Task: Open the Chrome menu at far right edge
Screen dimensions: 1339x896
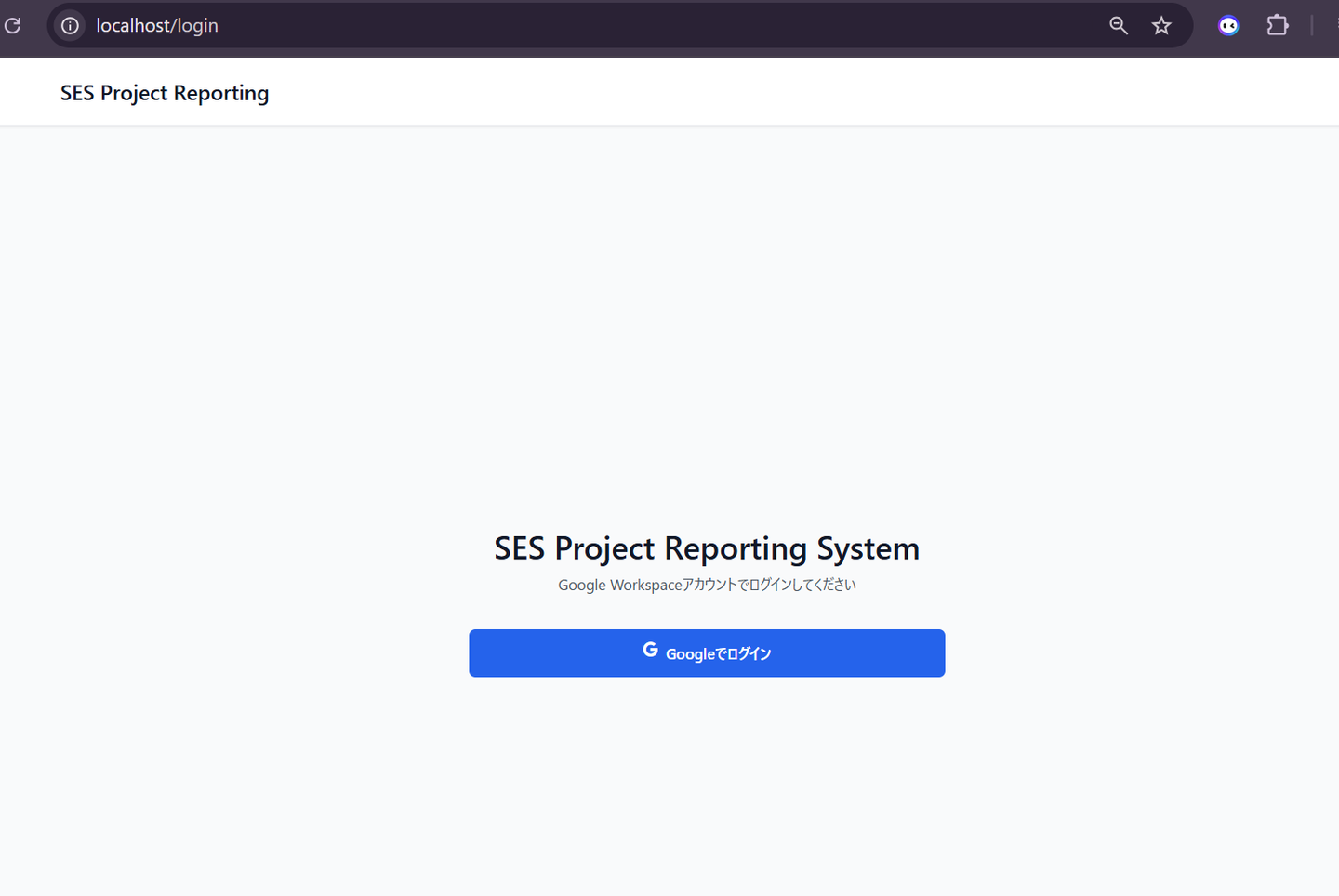Action: (x=1336, y=26)
